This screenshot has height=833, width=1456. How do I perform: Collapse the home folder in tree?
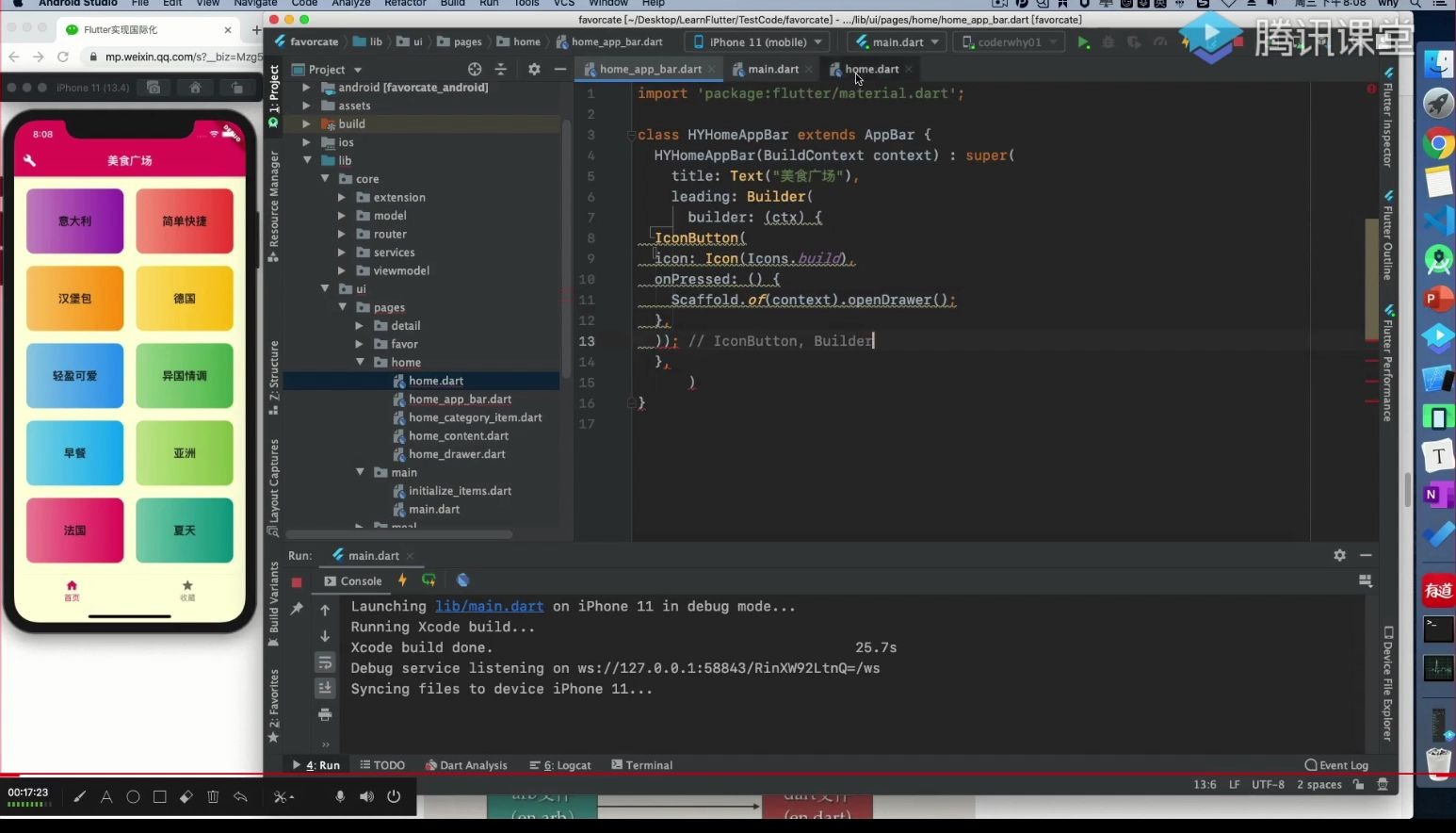(x=360, y=362)
